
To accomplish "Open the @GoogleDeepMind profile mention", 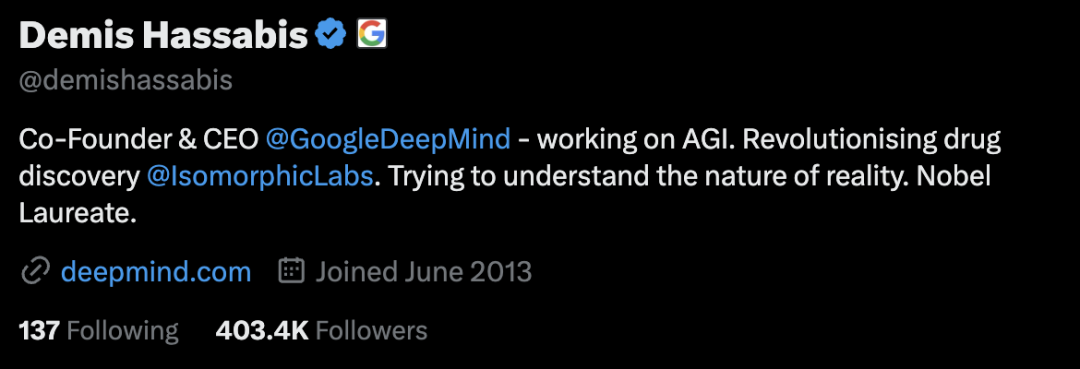I will coord(388,140).
